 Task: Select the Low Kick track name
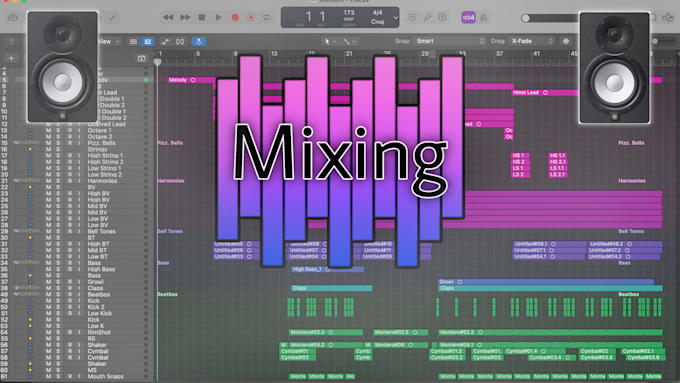click(100, 313)
